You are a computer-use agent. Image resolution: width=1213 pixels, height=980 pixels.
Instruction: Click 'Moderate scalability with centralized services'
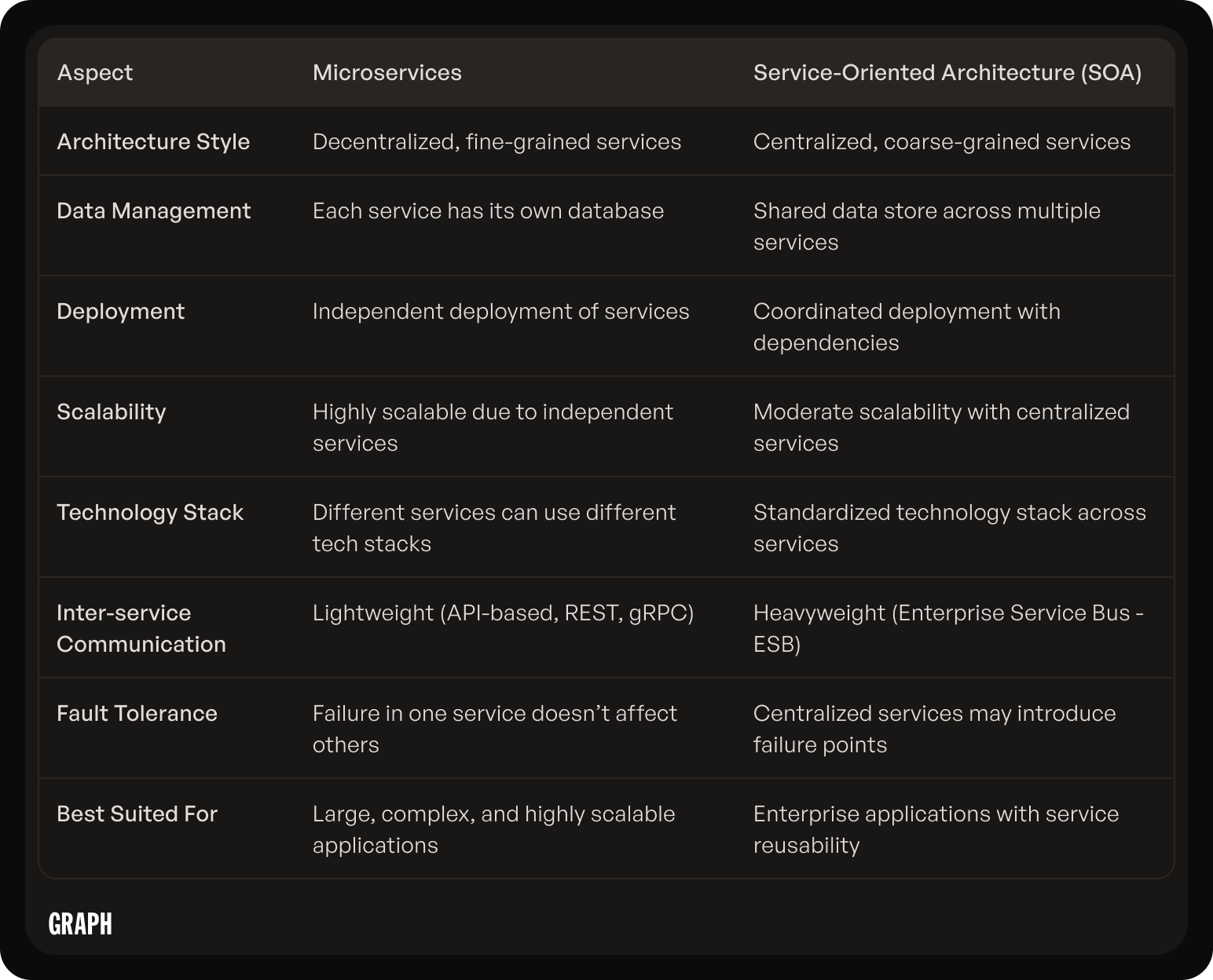pos(942,428)
